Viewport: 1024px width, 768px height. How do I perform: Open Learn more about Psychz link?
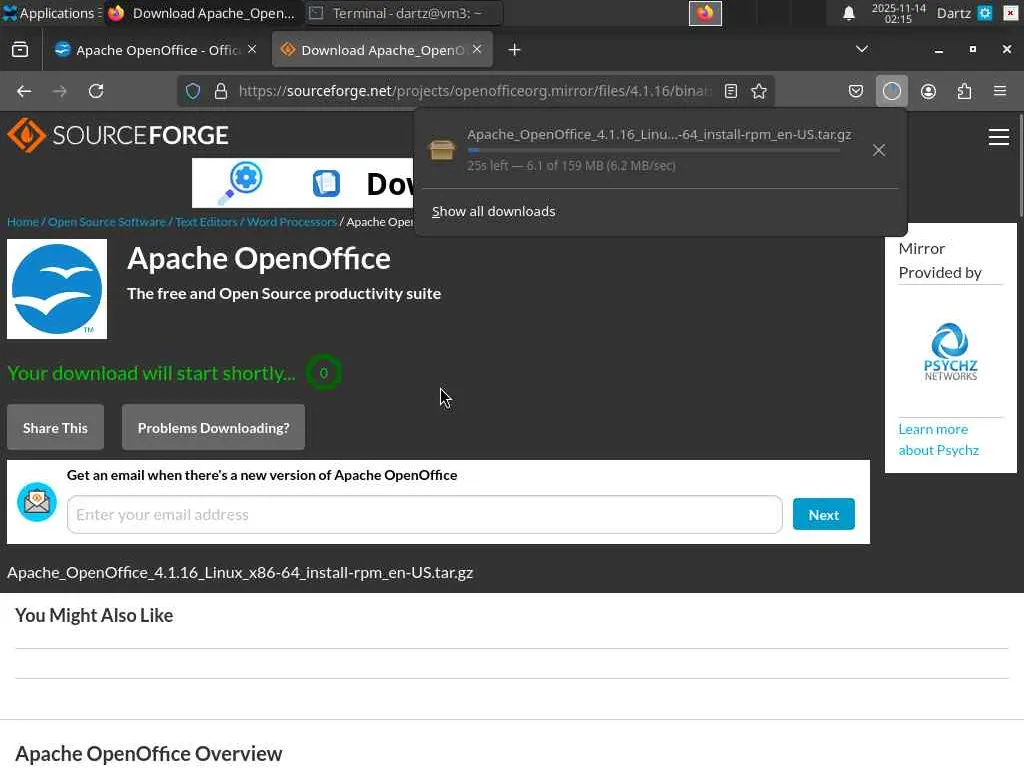click(938, 440)
